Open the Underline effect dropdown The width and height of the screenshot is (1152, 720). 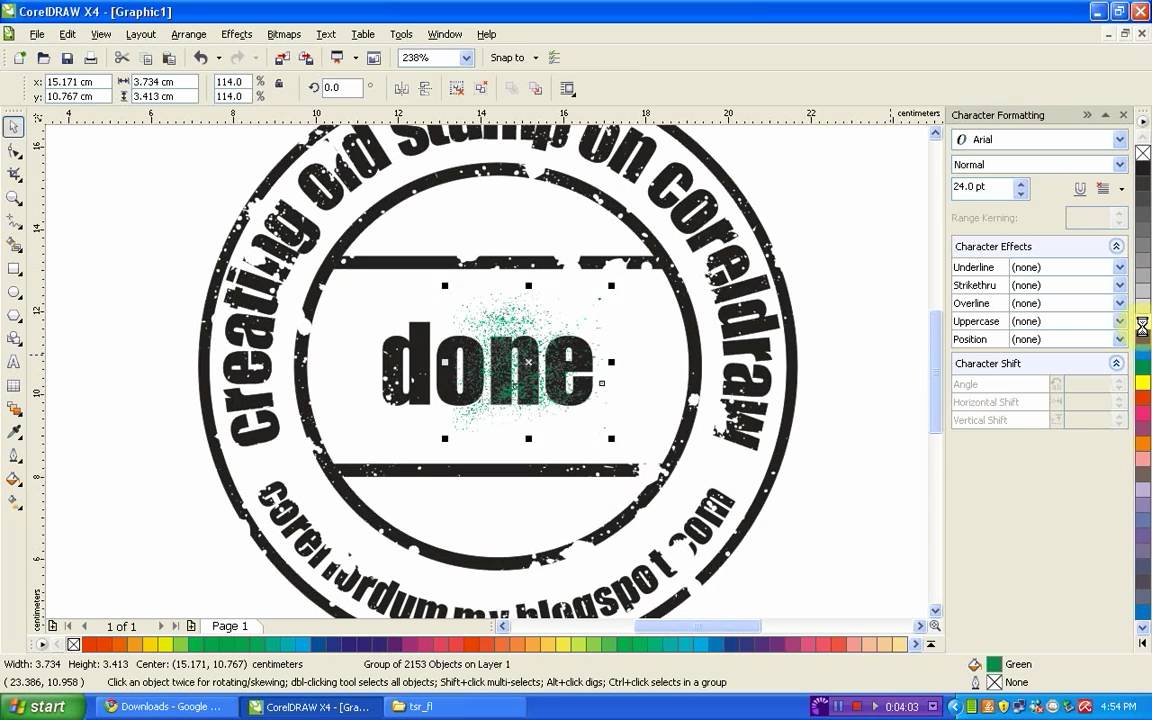click(1120, 267)
